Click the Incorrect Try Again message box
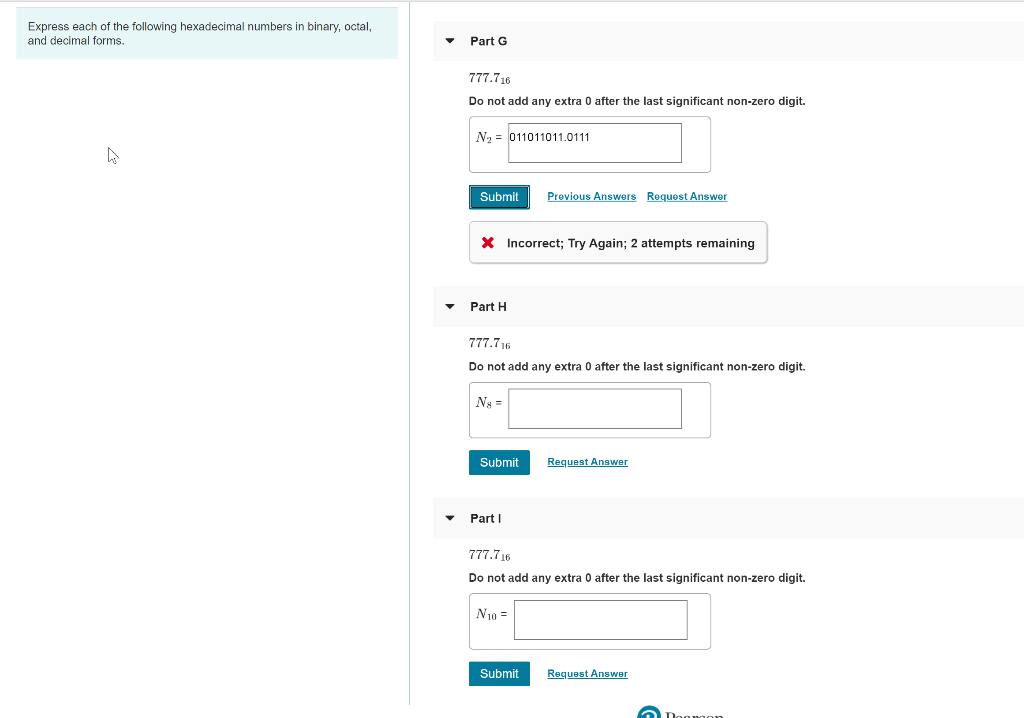Viewport: 1024px width, 718px height. (617, 242)
